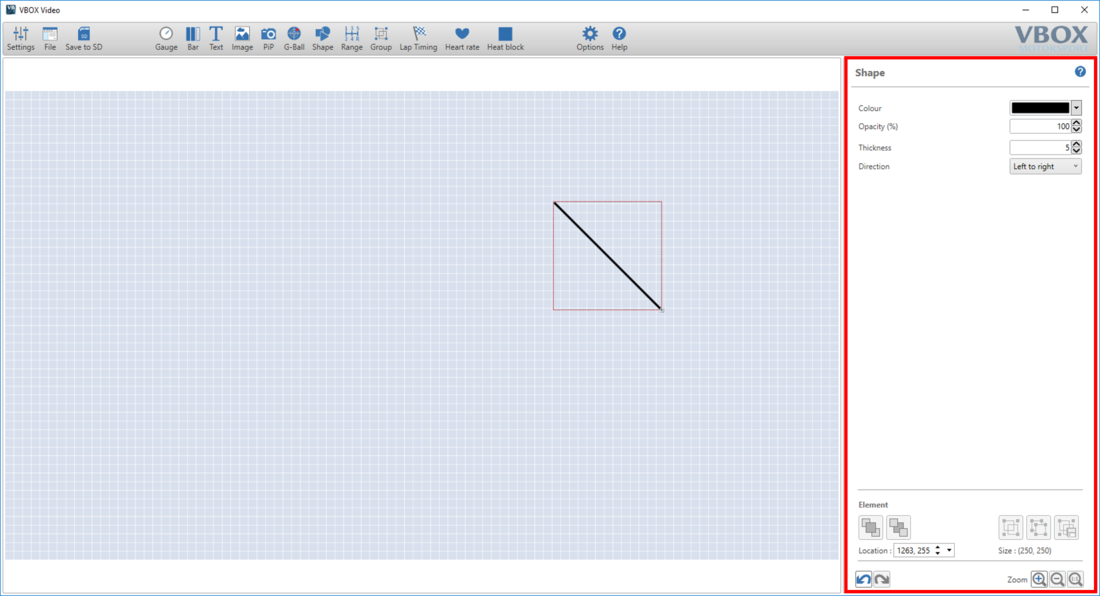Image resolution: width=1100 pixels, height=596 pixels.
Task: Select the Text tool
Action: tap(216, 39)
